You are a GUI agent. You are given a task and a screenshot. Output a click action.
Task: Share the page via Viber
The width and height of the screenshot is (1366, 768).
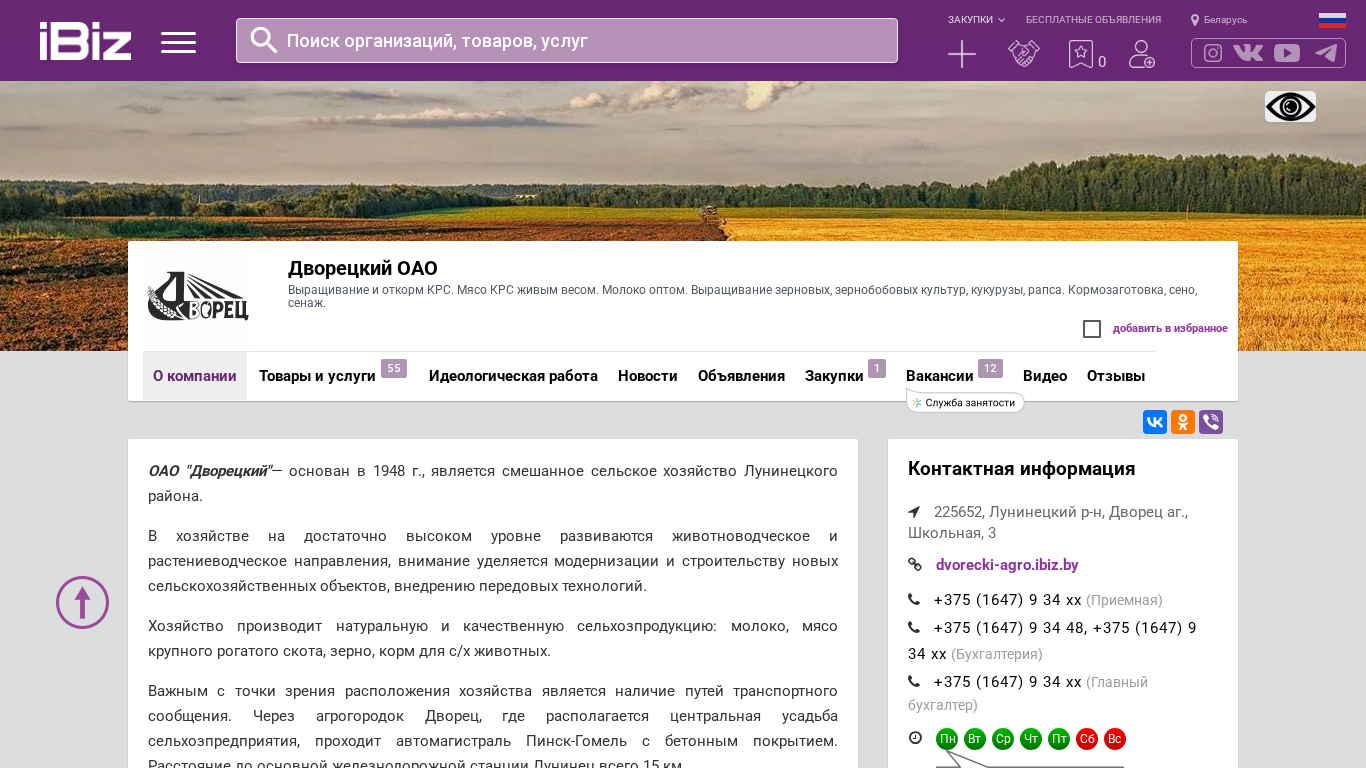click(x=1211, y=422)
